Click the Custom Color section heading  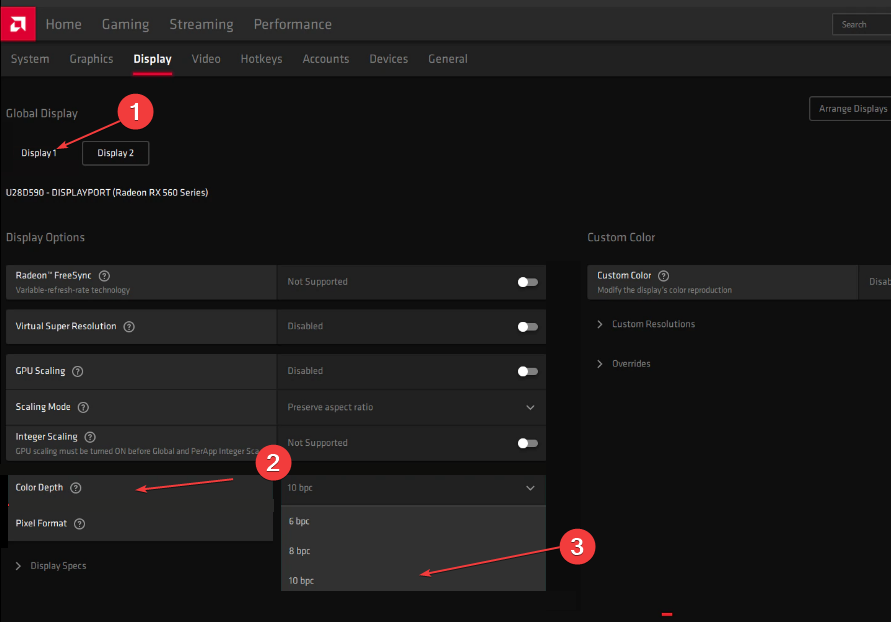621,237
